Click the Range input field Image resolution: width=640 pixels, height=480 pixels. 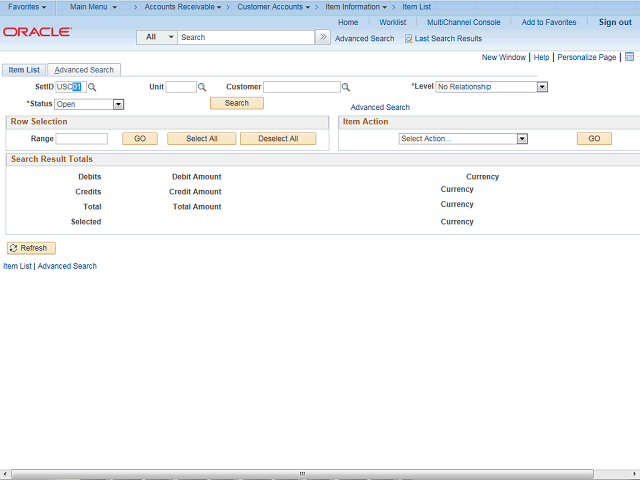pos(82,139)
